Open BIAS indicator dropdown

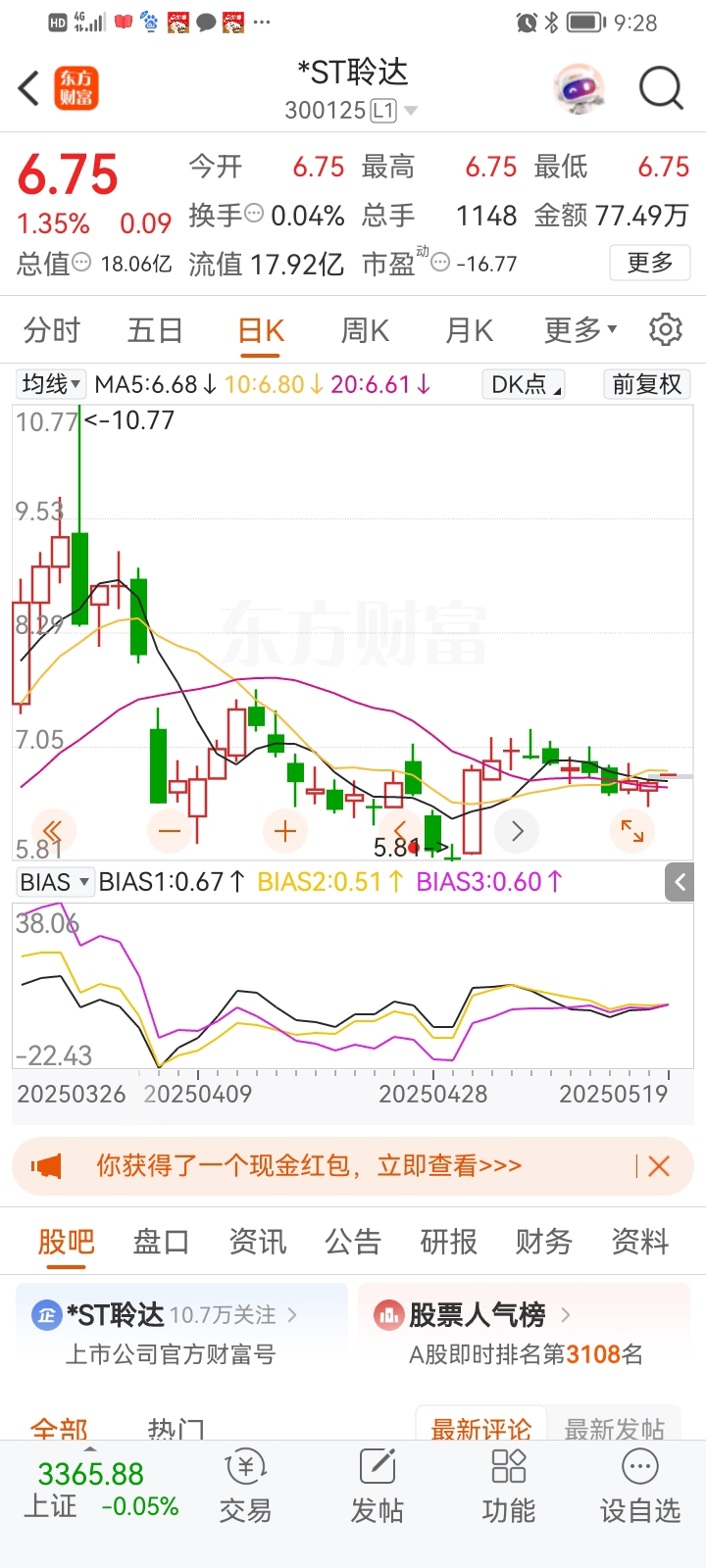[55, 881]
